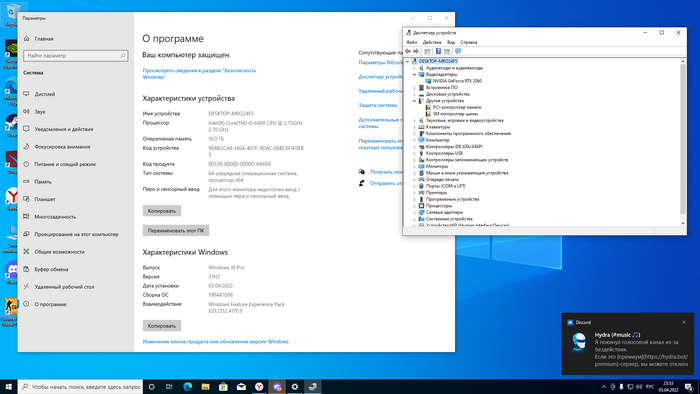Viewport: 700px width, 394px height.
Task: Open Settings gear icon on taskbar
Action: [x=295, y=387]
